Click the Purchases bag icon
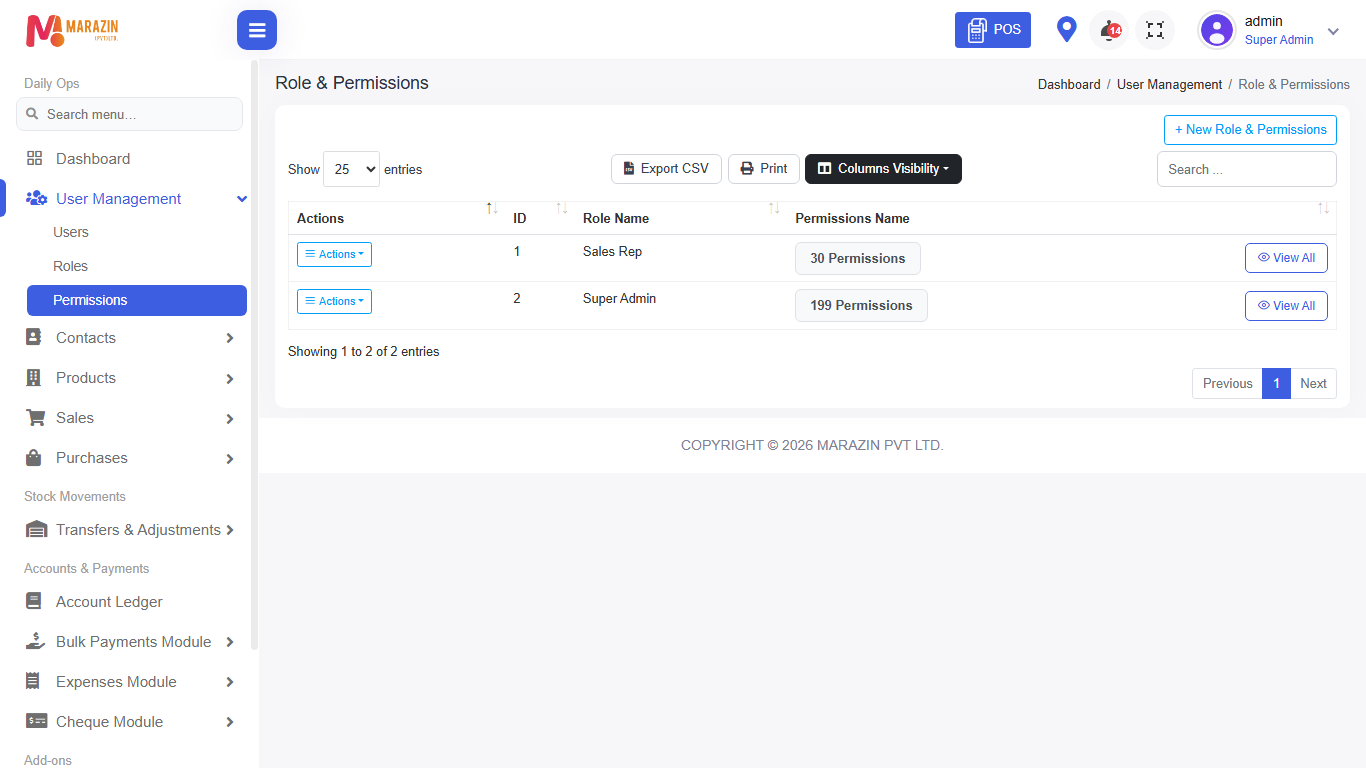 (34, 458)
